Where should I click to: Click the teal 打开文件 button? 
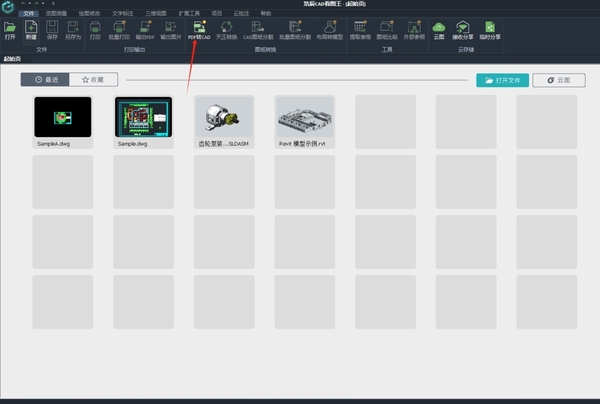coord(502,79)
